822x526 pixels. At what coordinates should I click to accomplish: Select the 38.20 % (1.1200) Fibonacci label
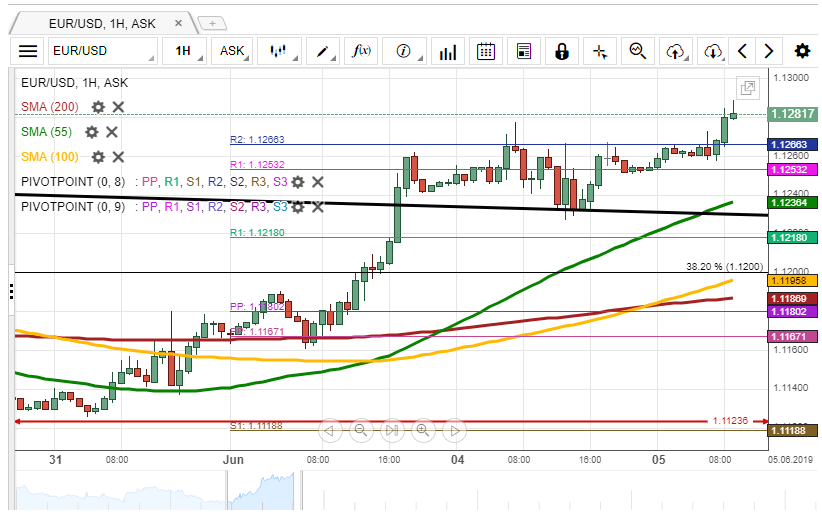click(x=724, y=267)
